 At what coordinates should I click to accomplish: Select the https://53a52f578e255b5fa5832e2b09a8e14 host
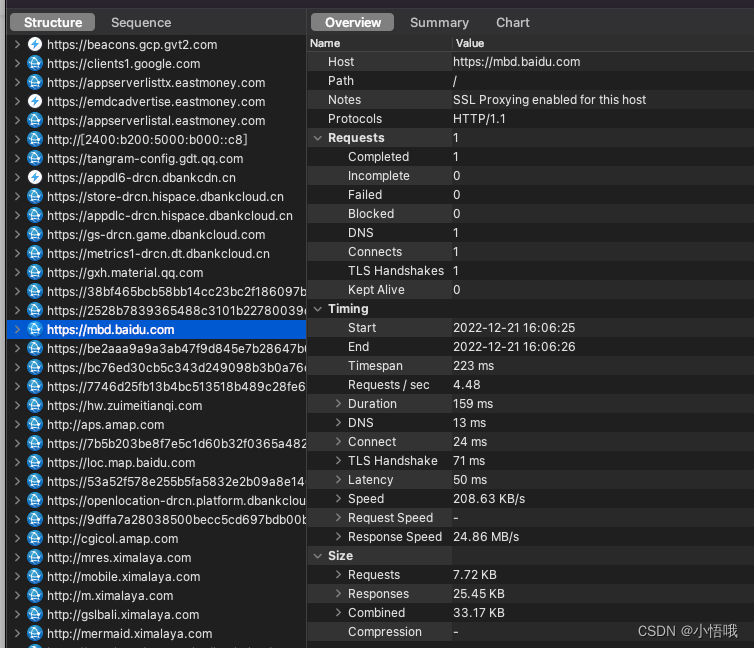click(x=157, y=481)
